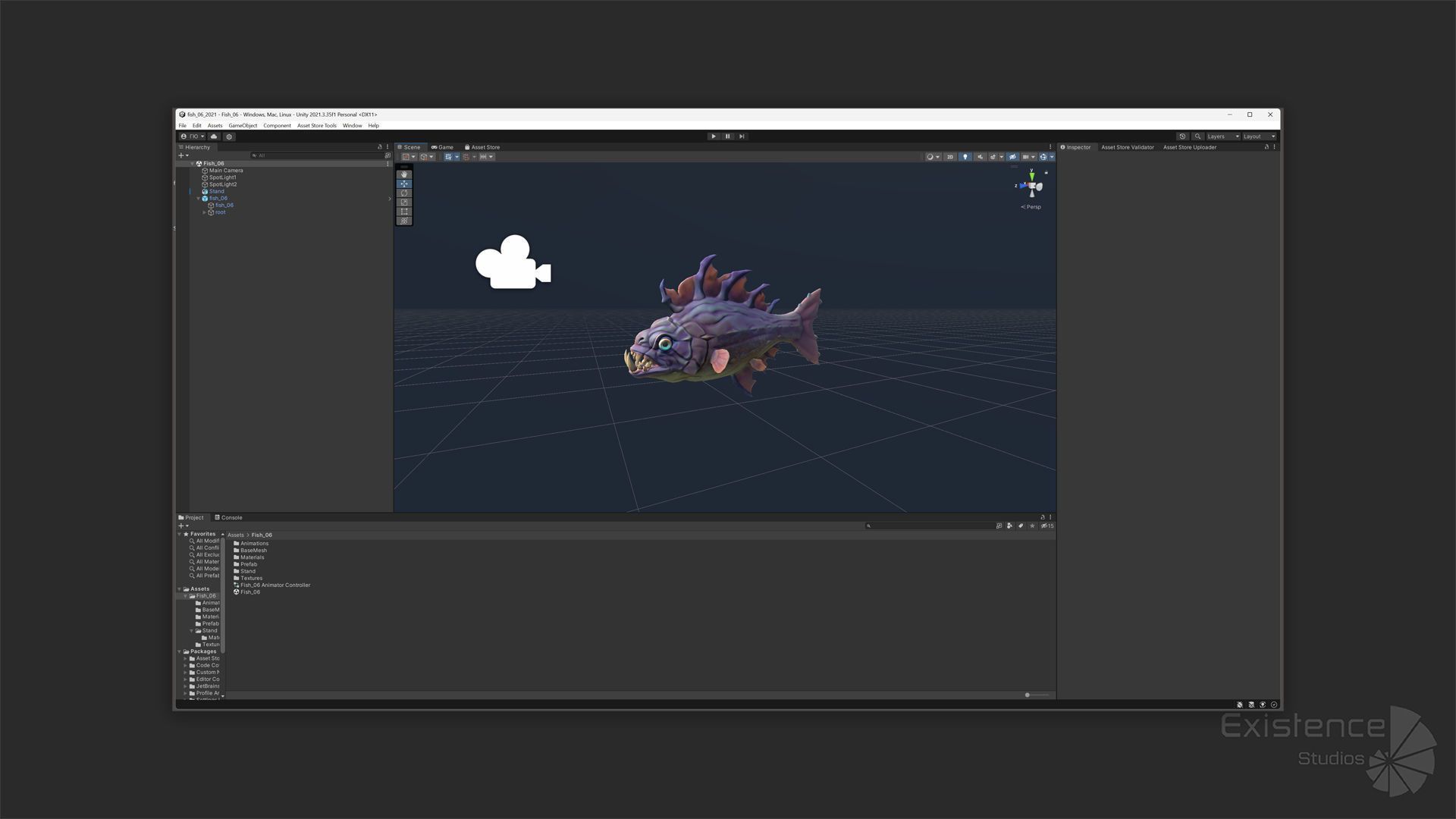The image size is (1456, 819).
Task: Toggle 2D view mode
Action: 949,157
